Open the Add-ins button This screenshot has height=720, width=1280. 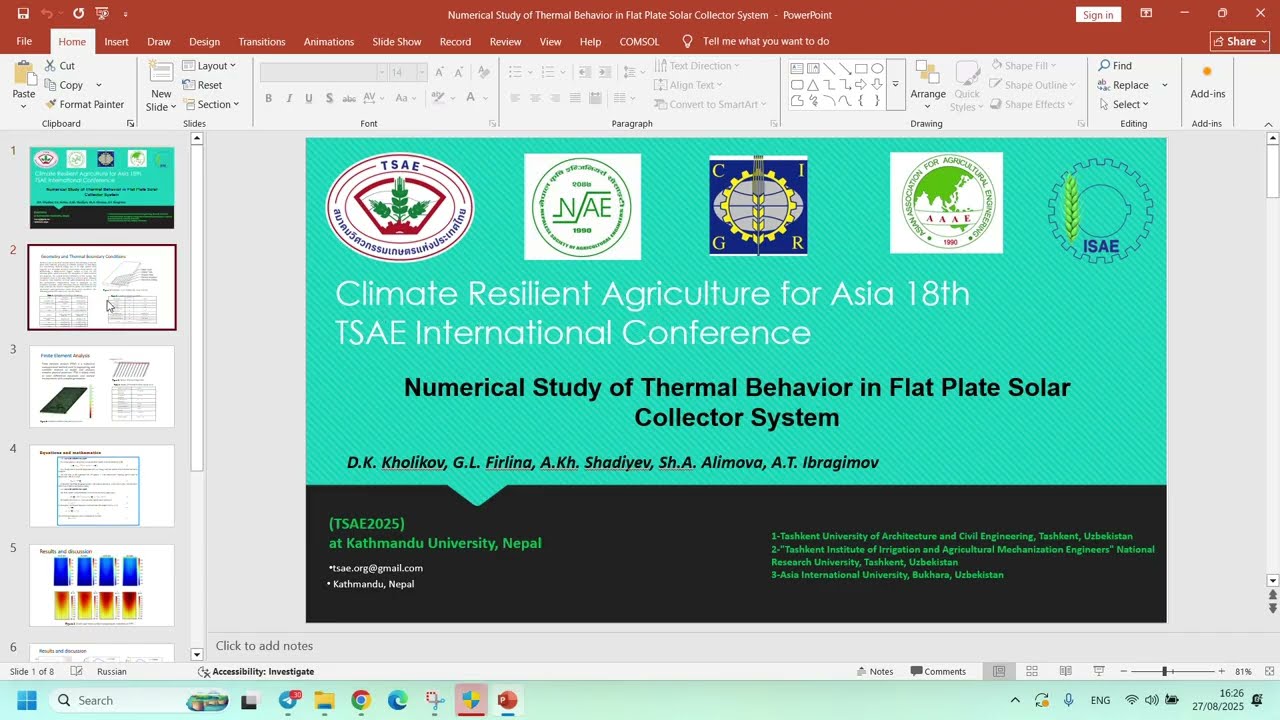click(x=1207, y=80)
